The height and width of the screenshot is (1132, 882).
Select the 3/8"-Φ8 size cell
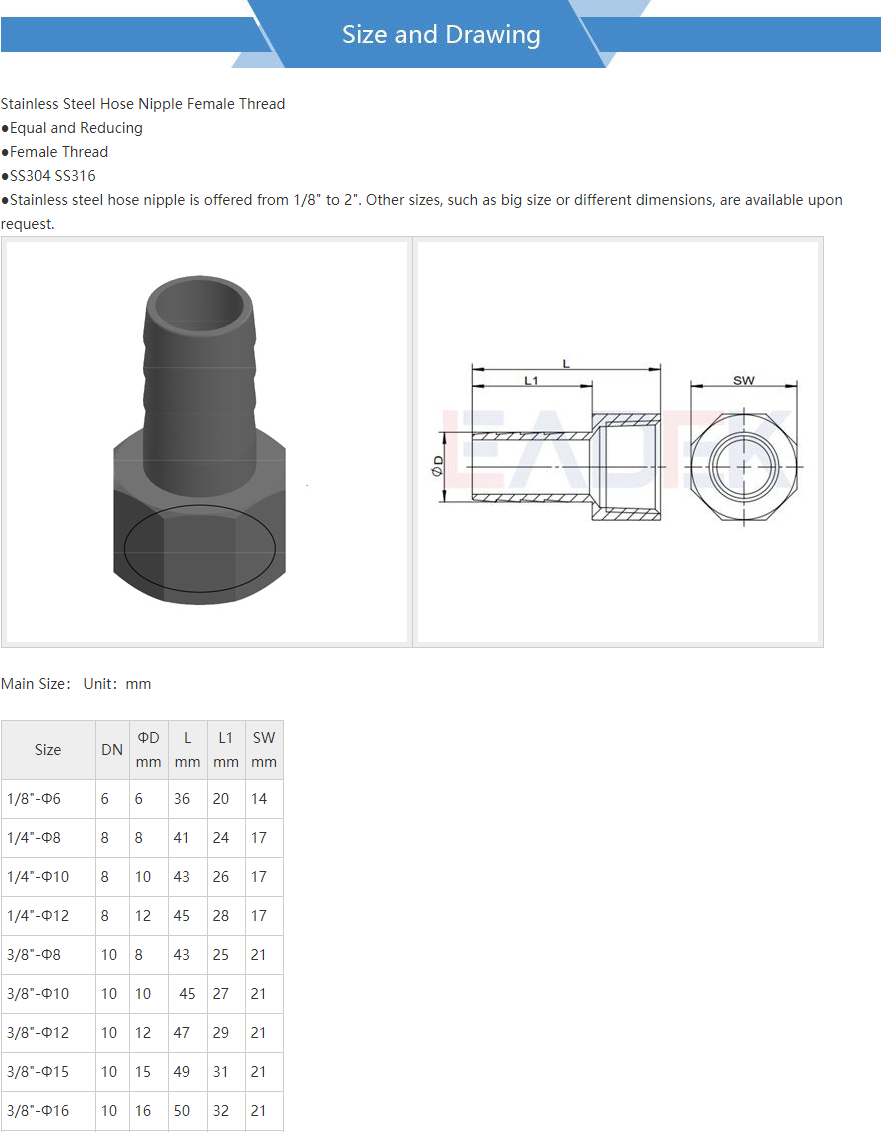click(48, 954)
